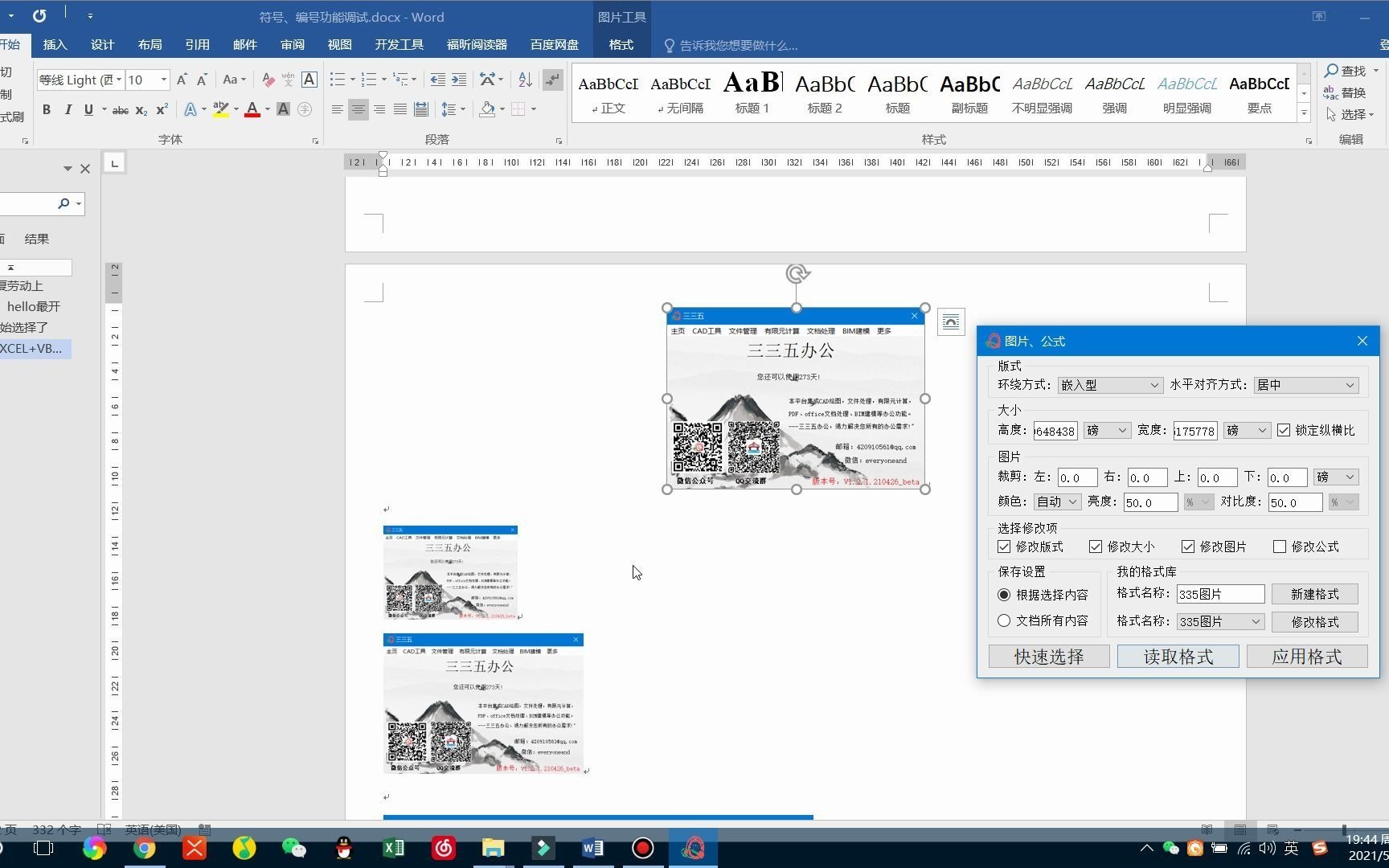Screen dimensions: 1389x868
Task: Uncheck 修改图片 option
Action: pyautogui.click(x=1188, y=547)
